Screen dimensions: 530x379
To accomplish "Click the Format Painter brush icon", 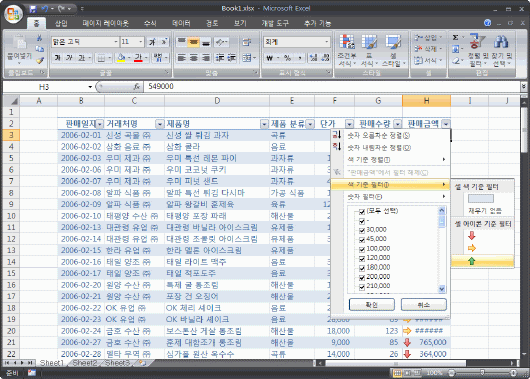I will coord(40,61).
